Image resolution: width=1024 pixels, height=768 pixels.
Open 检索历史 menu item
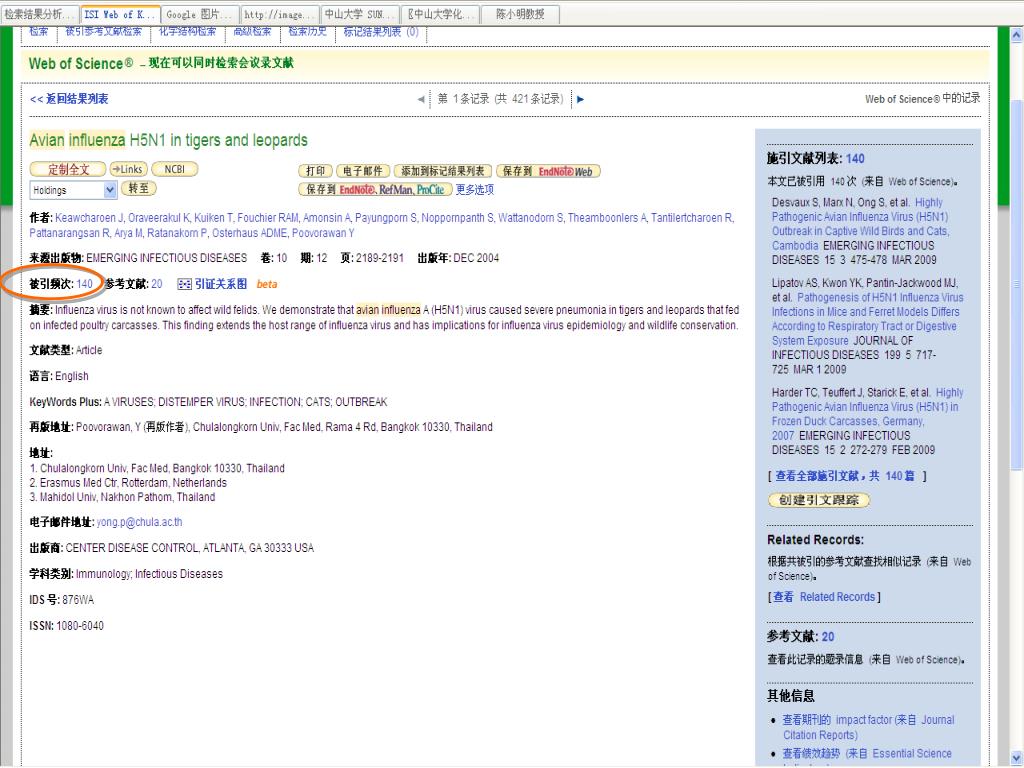(308, 31)
